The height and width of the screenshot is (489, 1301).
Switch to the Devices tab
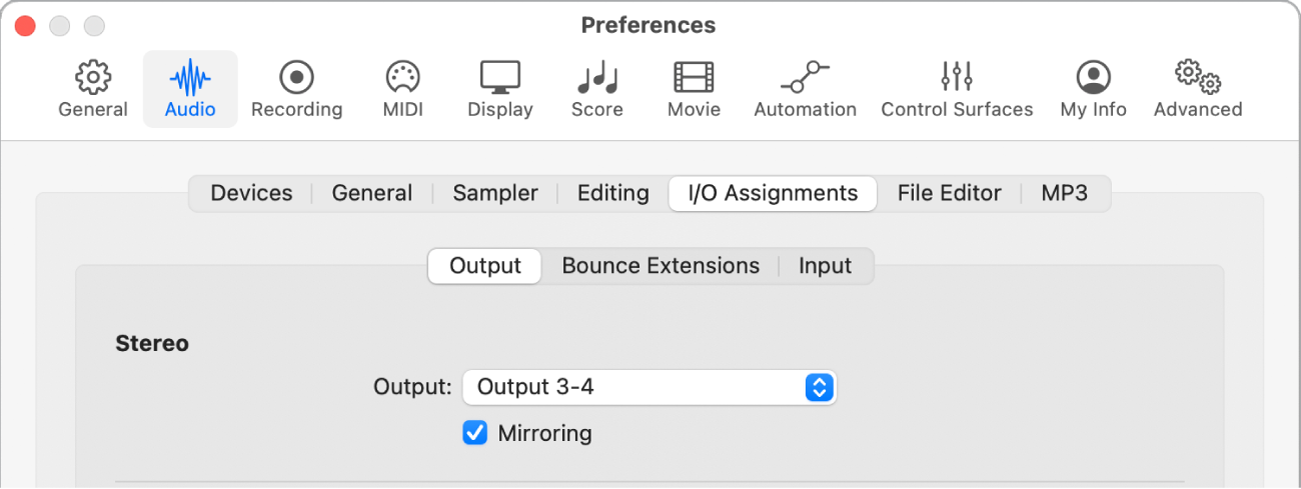tap(252, 193)
